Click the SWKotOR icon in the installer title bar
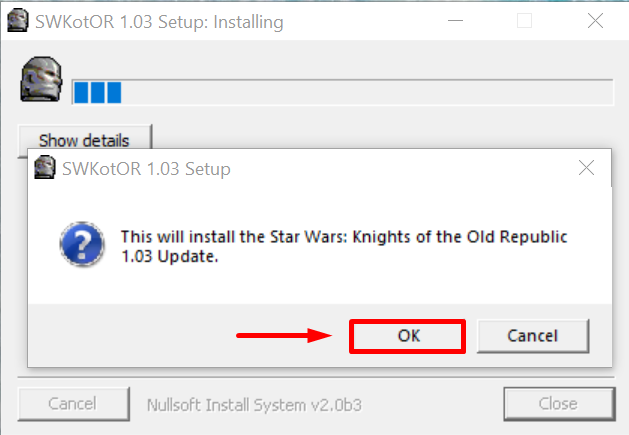The height and width of the screenshot is (435, 629). 16,20
